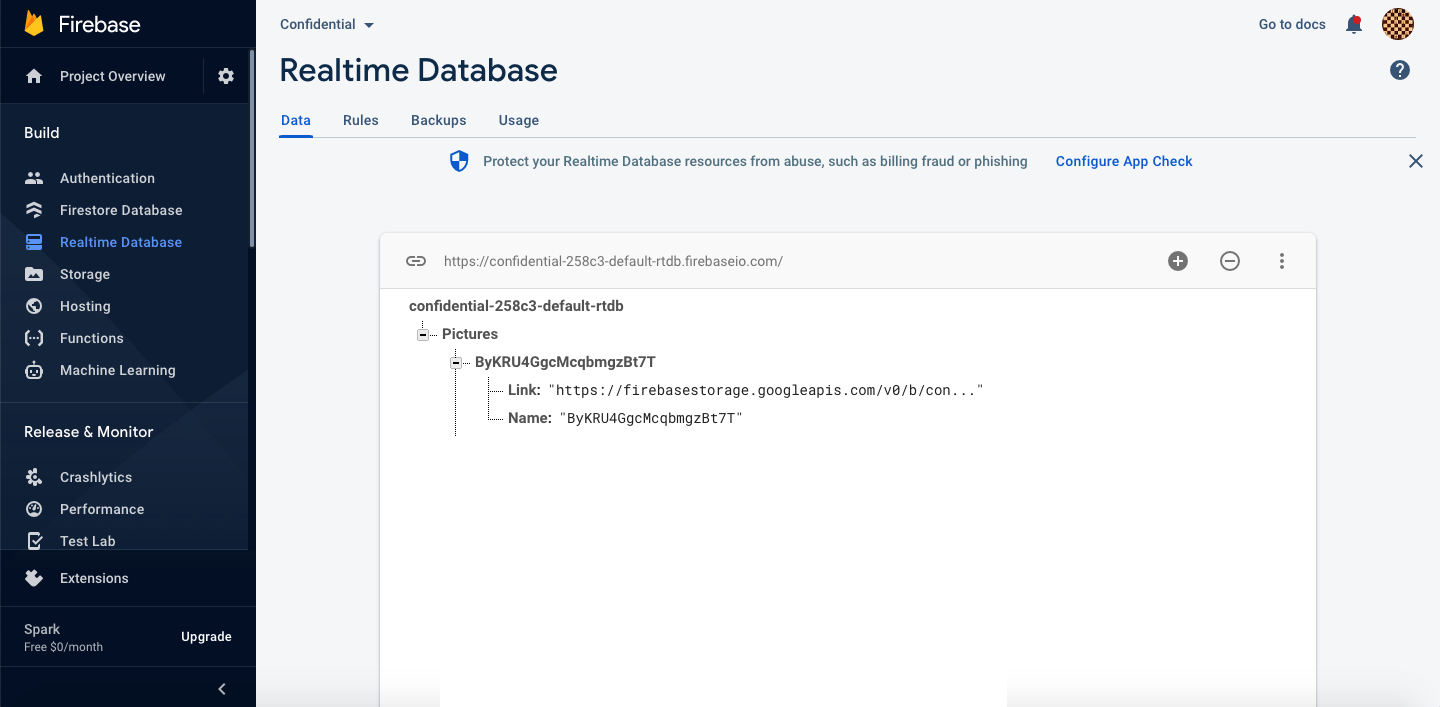
Task: Click the Firestore Database icon
Action: [34, 210]
